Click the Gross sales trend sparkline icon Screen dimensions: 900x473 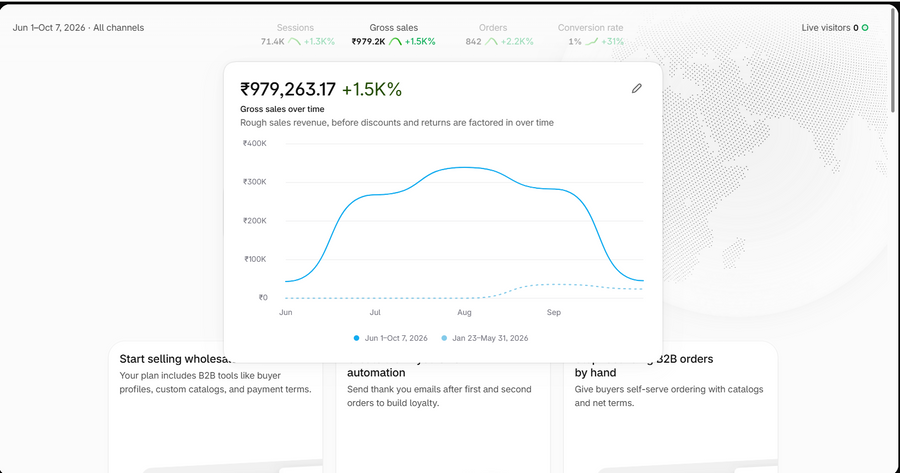pyautogui.click(x=395, y=41)
